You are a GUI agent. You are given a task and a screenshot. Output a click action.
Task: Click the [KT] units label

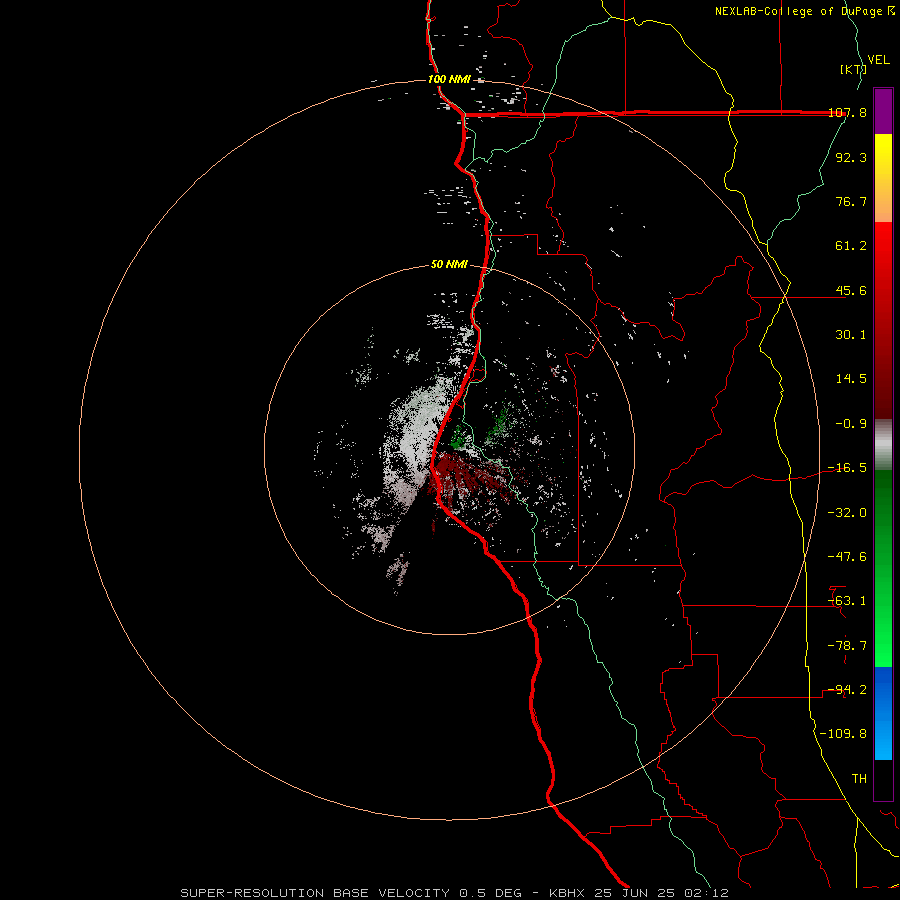point(853,69)
